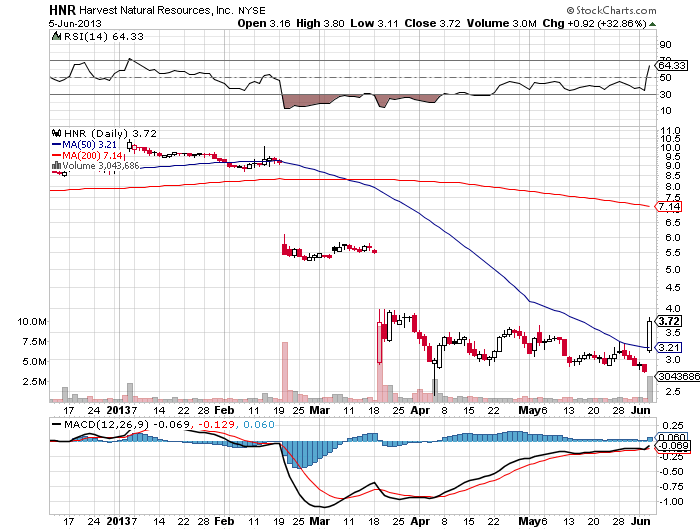Click the MA(50) blue legend line
This screenshot has height=530, width=700.
tap(57, 144)
